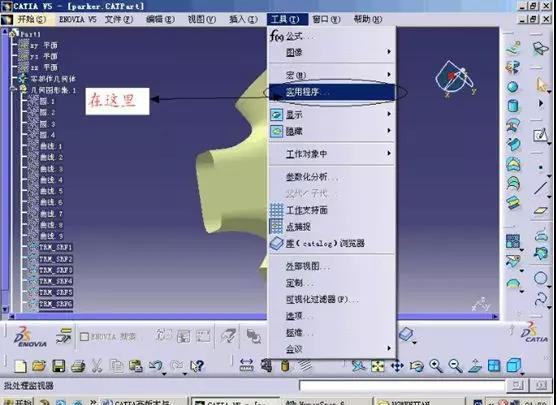This screenshot has width=557, height=405.
Task: Select the Circle tool icon
Action: [541, 278]
